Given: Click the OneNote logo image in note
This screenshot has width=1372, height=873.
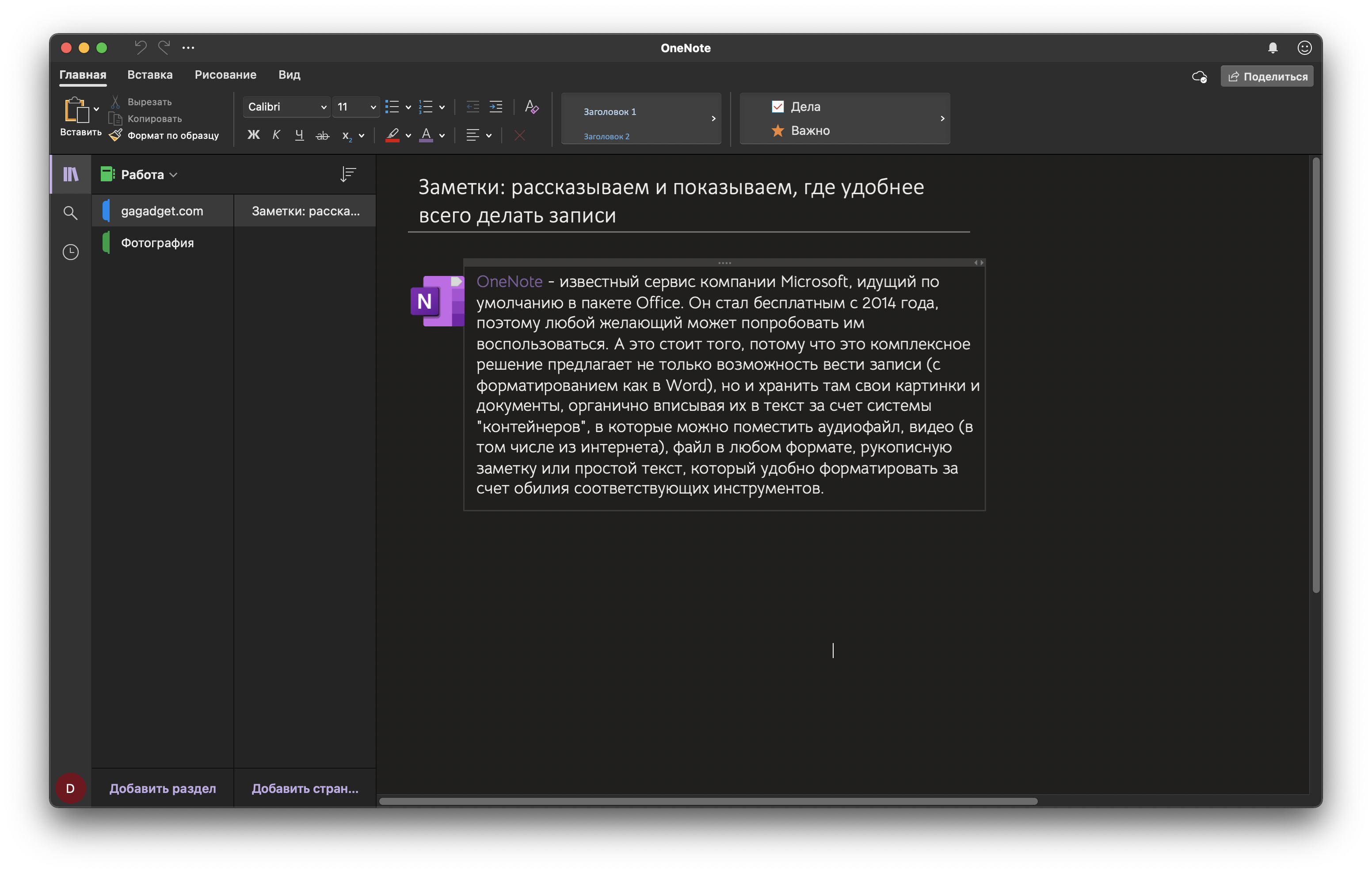Looking at the screenshot, I should click(x=438, y=301).
